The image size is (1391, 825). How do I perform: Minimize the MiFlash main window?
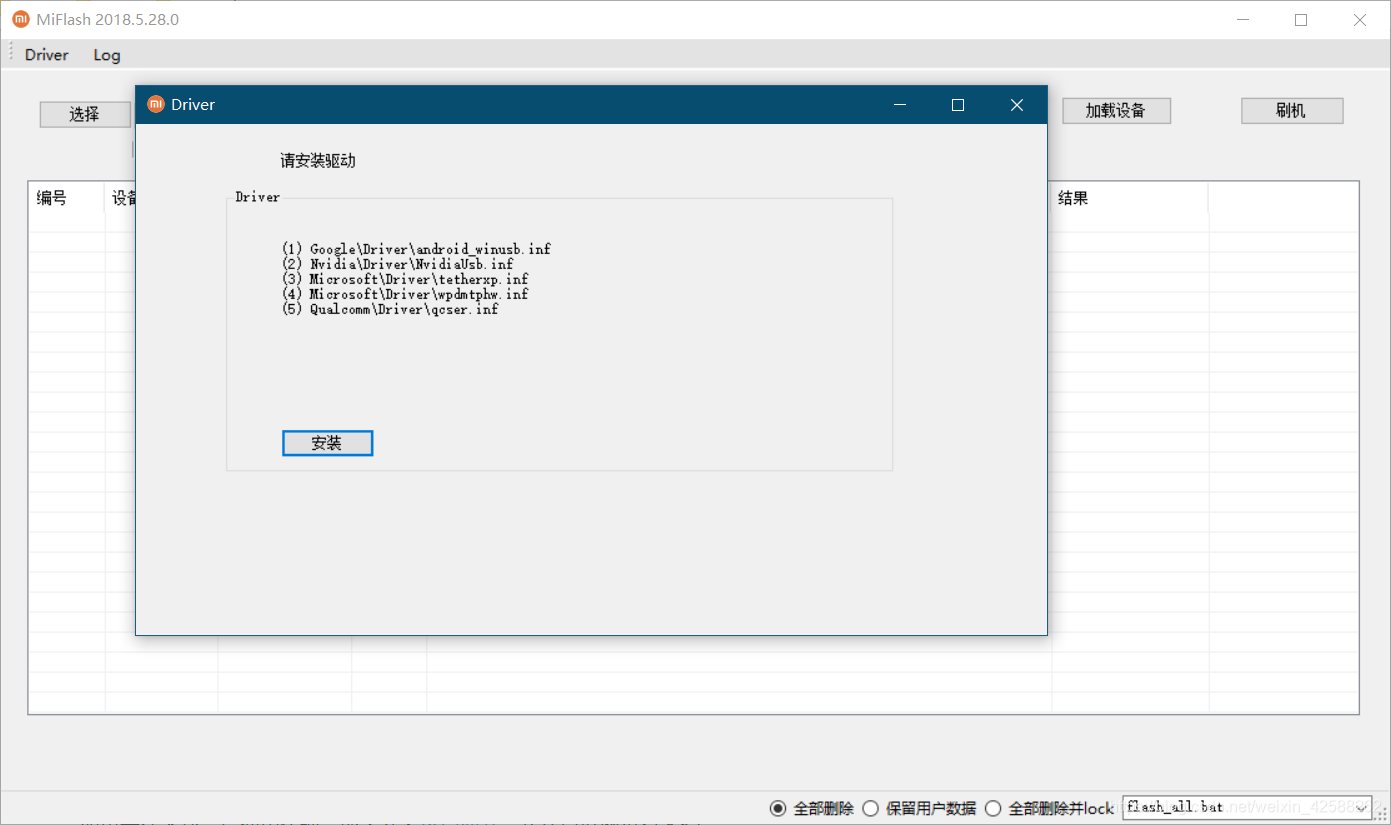1243,19
